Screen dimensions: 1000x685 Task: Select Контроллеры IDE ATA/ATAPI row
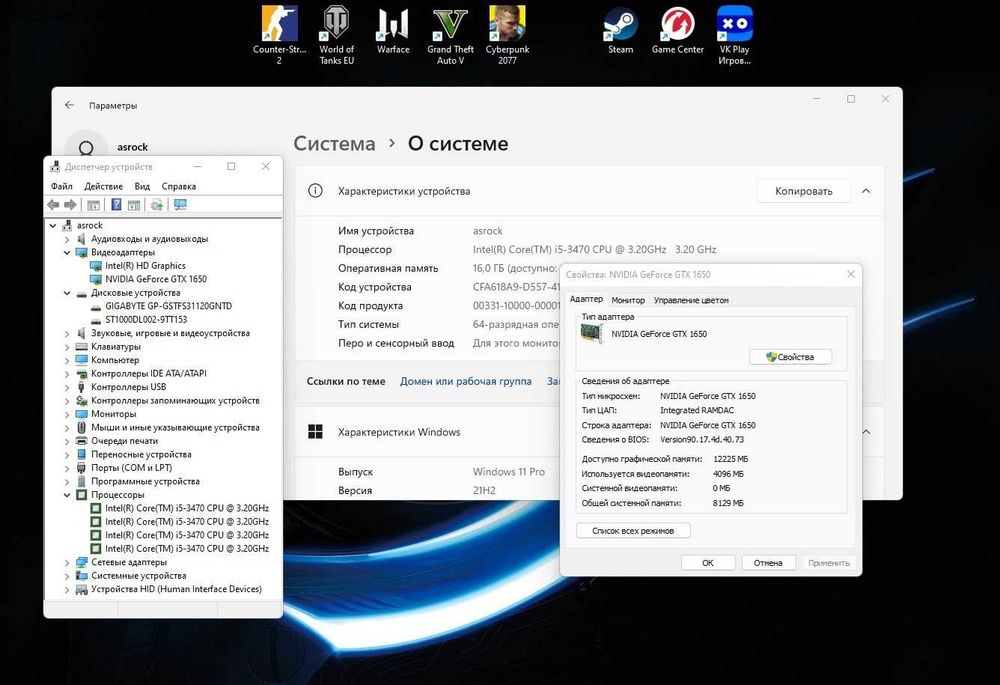click(x=149, y=374)
